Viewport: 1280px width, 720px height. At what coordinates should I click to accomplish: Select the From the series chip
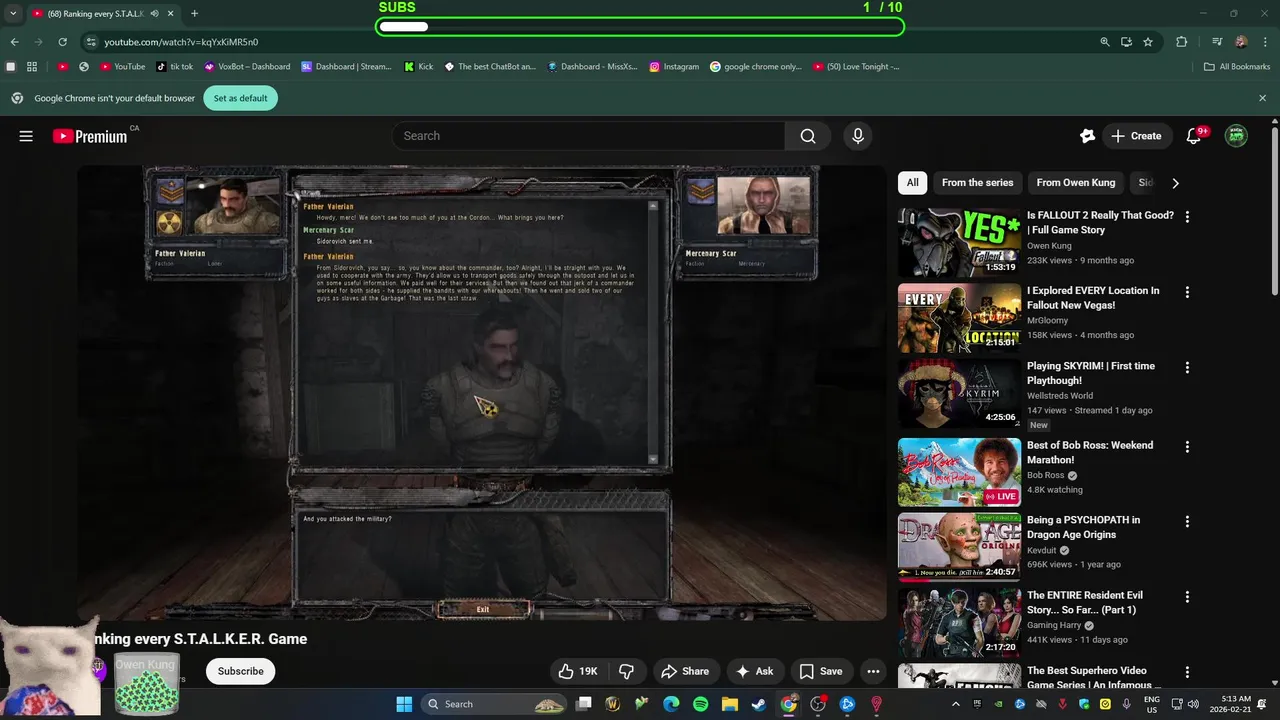977,183
